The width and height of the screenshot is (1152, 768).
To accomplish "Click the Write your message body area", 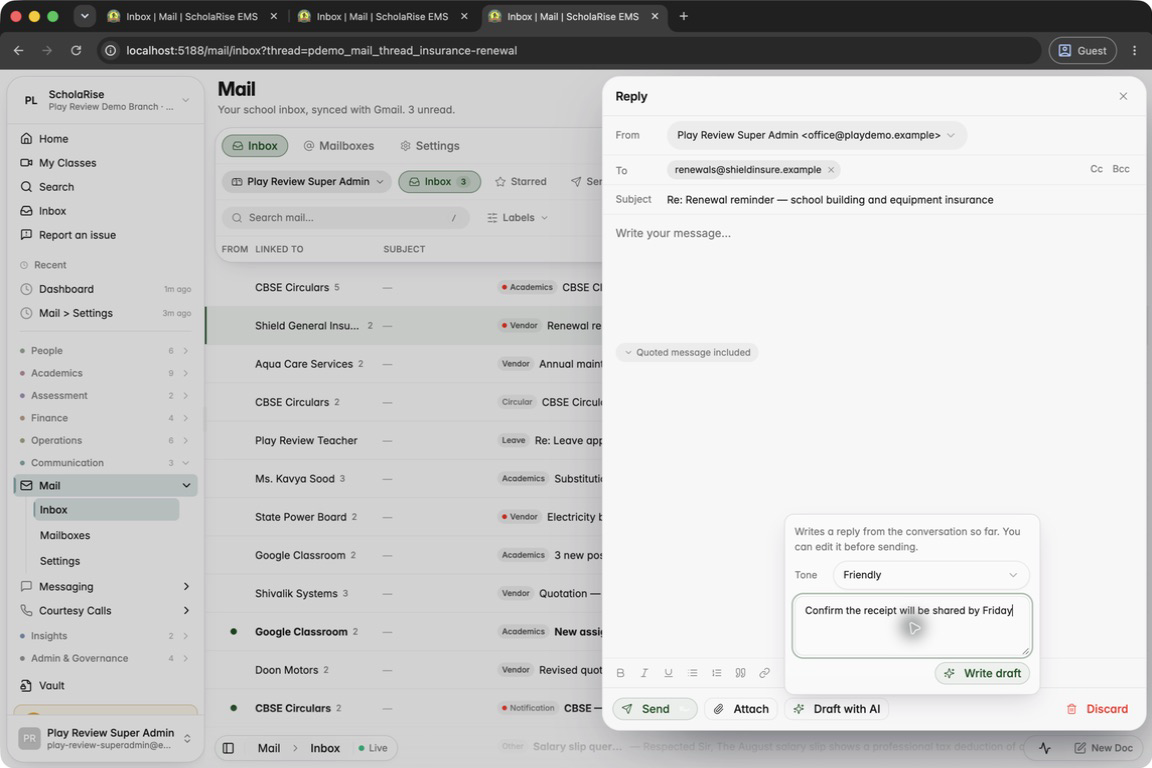I will (x=874, y=279).
